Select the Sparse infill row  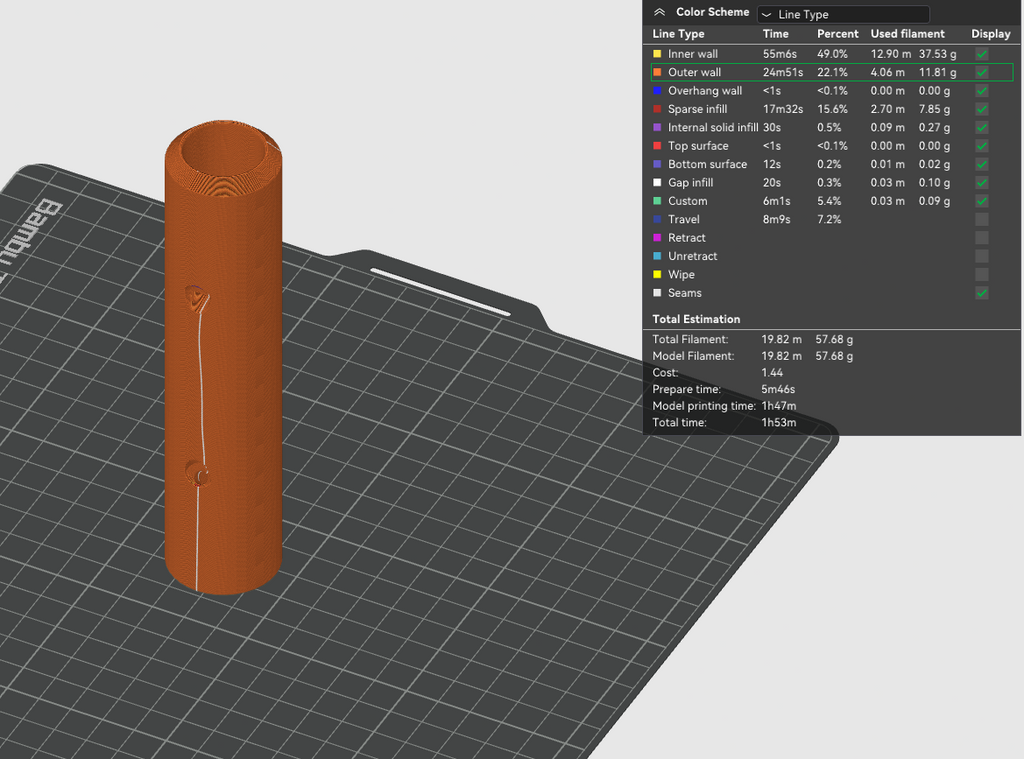coord(831,109)
